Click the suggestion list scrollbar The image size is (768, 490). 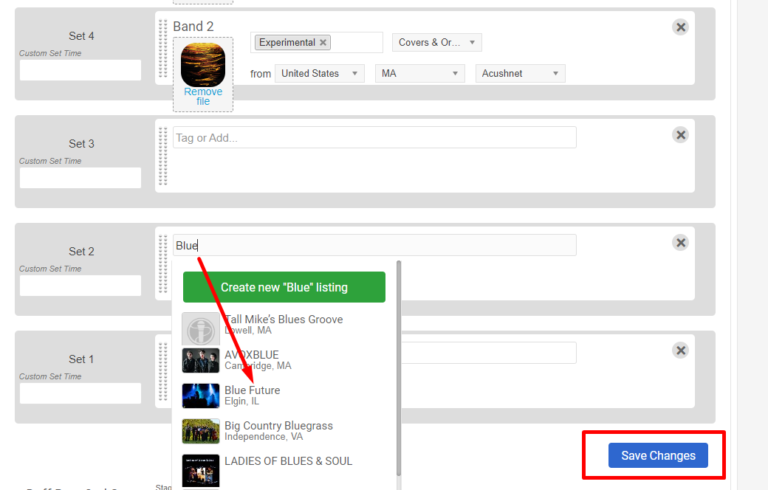click(399, 368)
